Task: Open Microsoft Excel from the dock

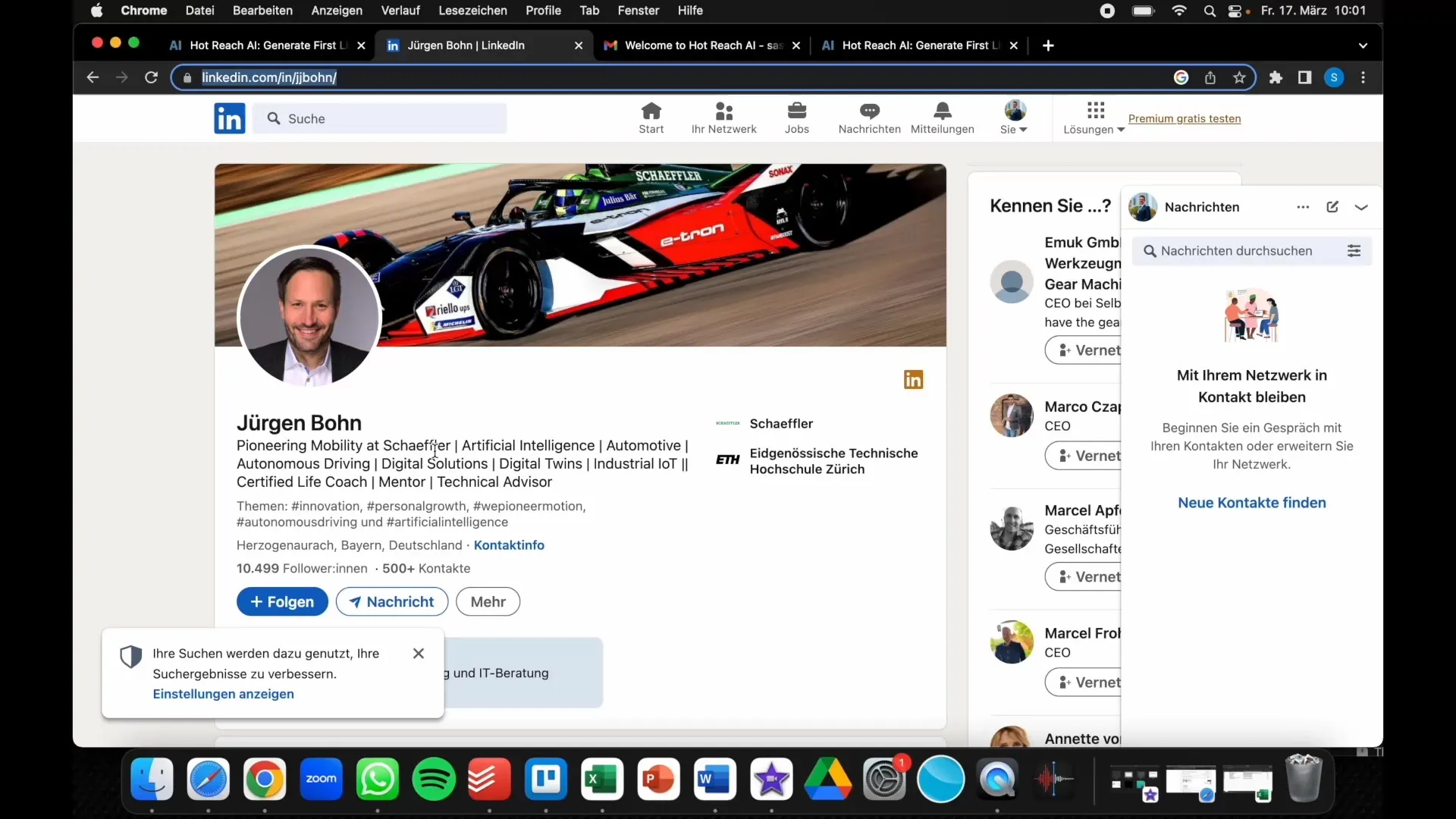Action: click(x=602, y=780)
